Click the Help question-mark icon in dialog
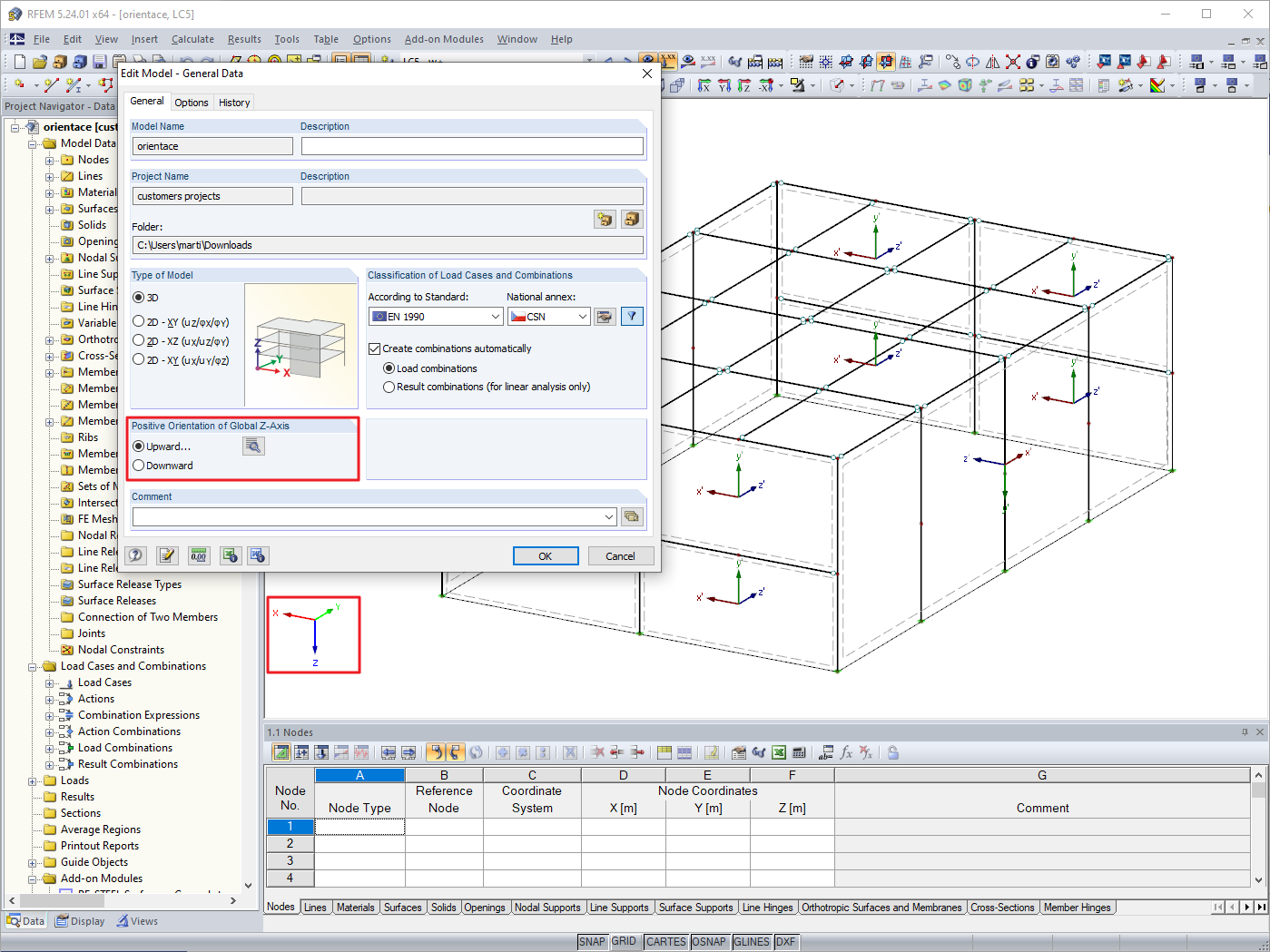The height and width of the screenshot is (952, 1270). tap(136, 555)
